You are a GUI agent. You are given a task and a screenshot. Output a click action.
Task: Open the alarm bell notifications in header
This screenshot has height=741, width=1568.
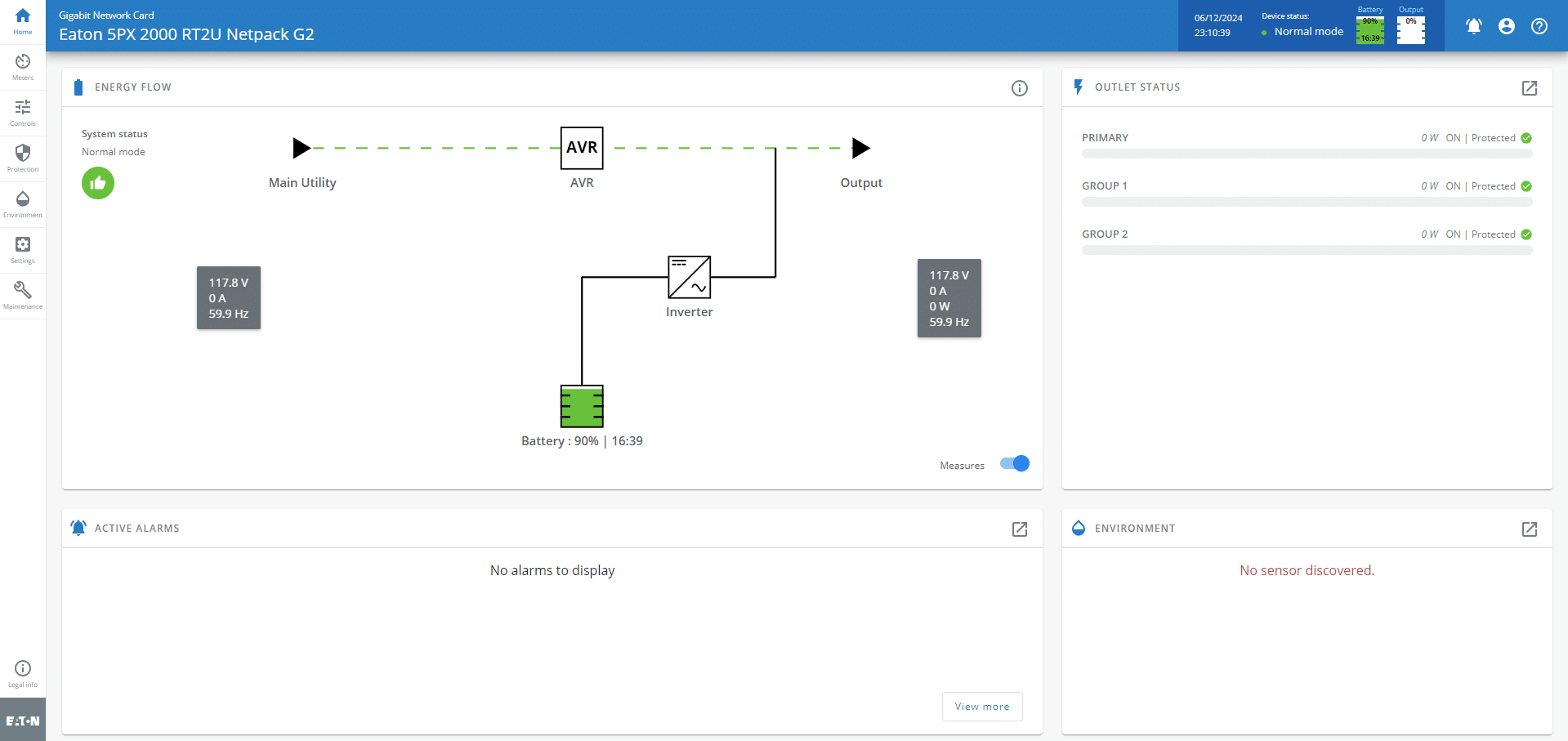1473,26
